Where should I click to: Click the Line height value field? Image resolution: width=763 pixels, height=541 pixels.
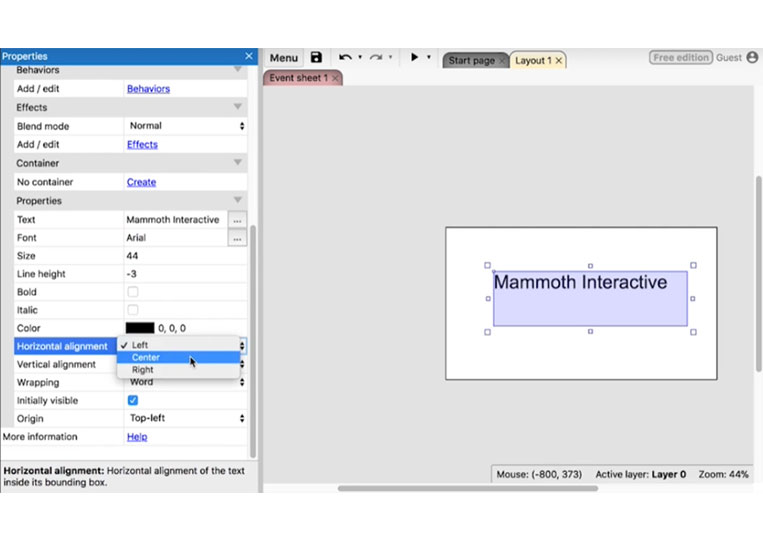click(x=186, y=274)
